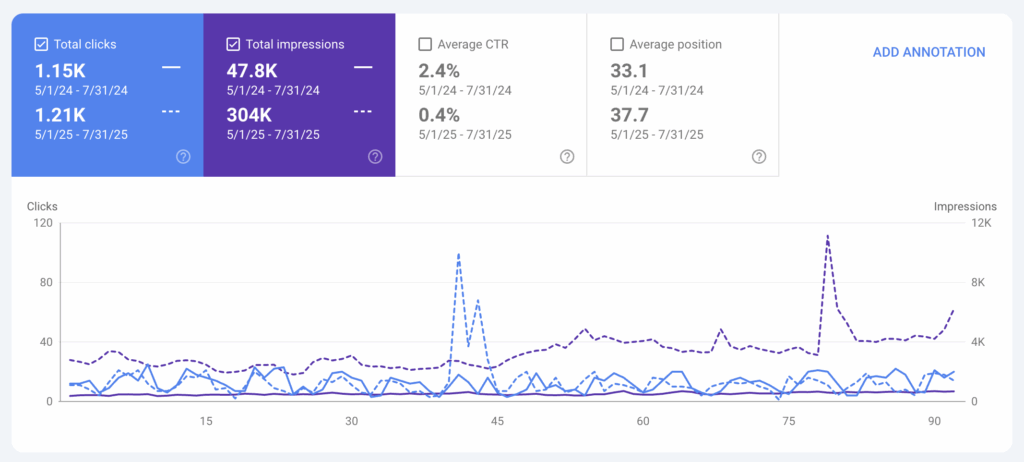1024x462 pixels.
Task: Enable the Average position checkbox
Action: pos(616,44)
